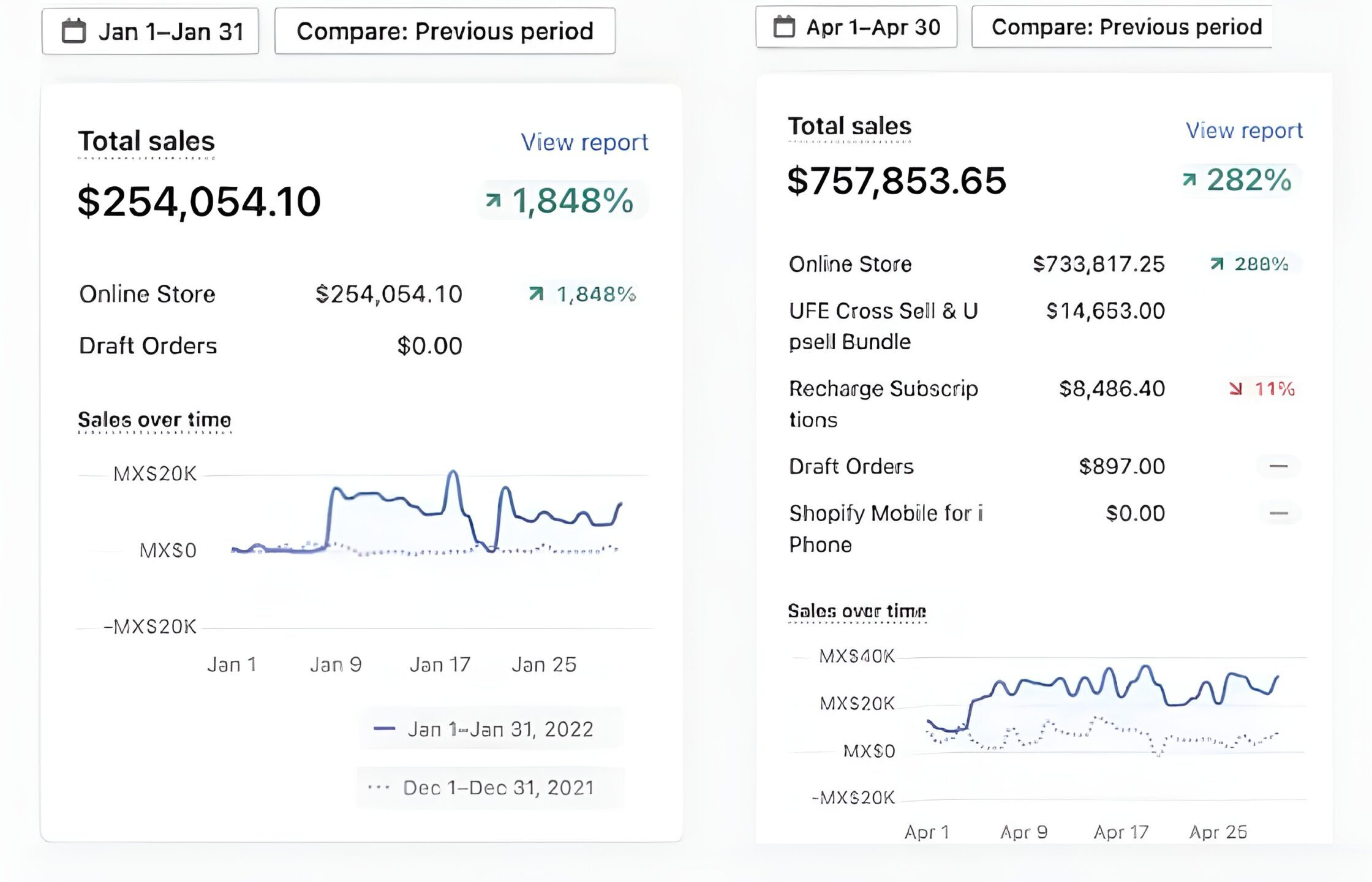Click Total sales heading in January card
Viewport: 1372px width, 882px height.
(x=146, y=141)
